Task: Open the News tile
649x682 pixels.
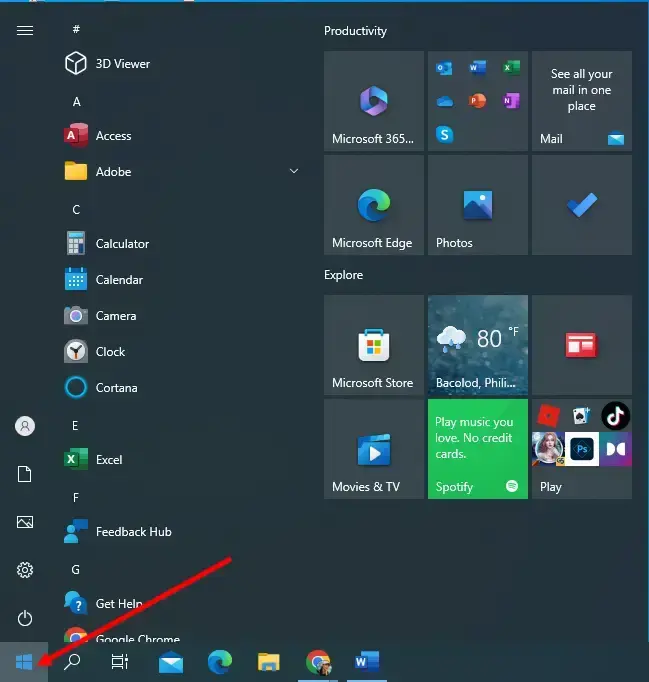Action: click(582, 345)
